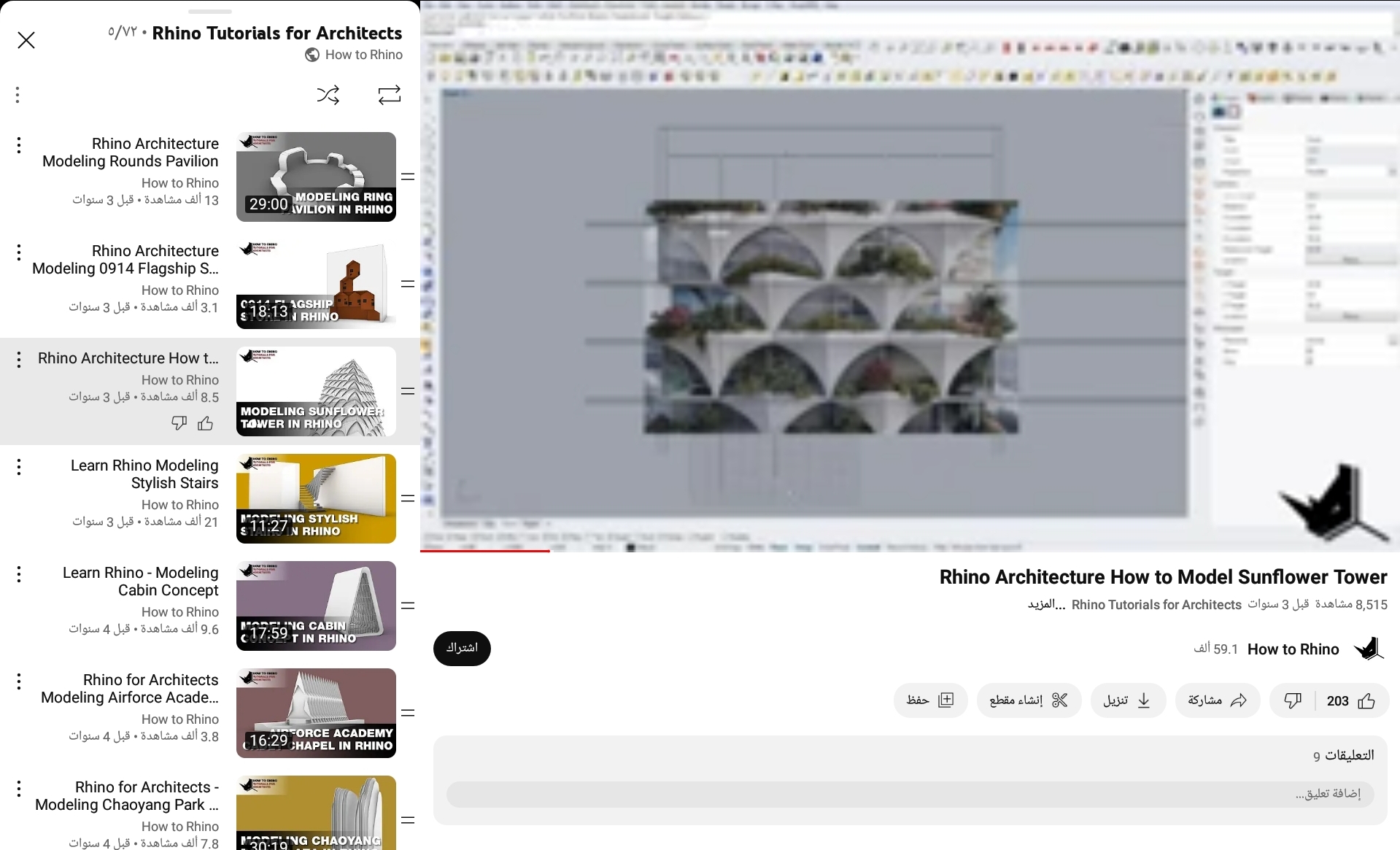1400x850 pixels.
Task: Open playlist options three-dot menu
Action: point(18,95)
